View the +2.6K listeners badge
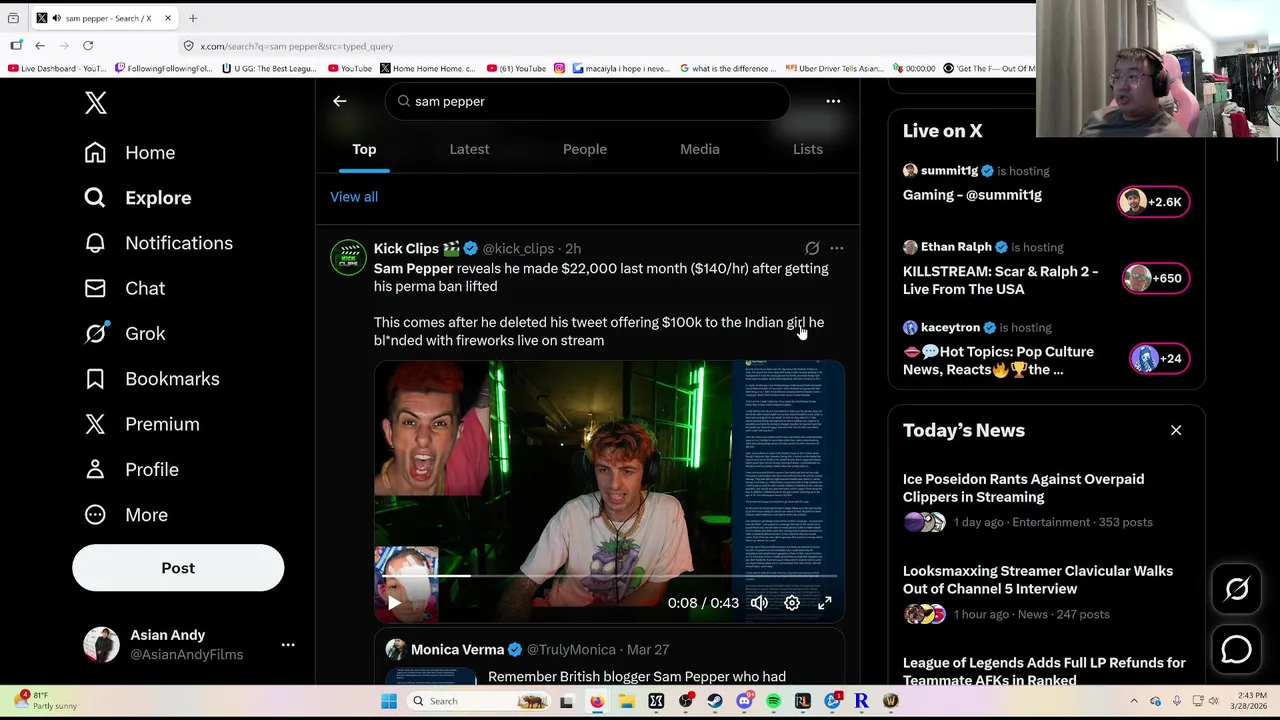The width and height of the screenshot is (1280, 720). point(1153,202)
